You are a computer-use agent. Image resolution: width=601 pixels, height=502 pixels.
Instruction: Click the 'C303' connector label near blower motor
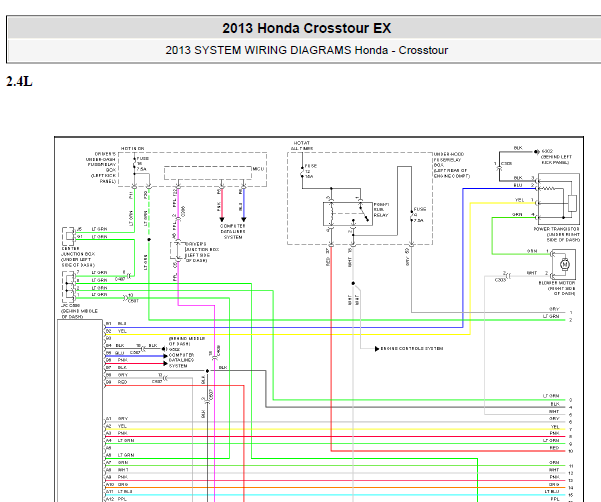tap(500, 280)
